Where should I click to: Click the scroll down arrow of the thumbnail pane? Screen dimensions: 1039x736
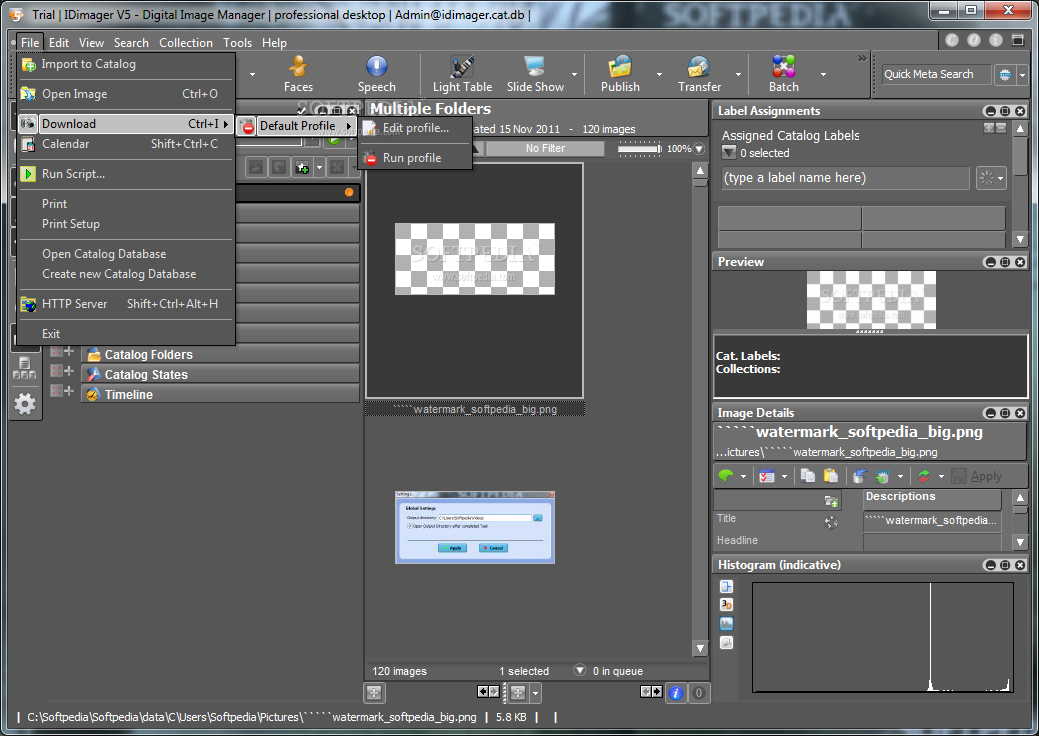[700, 648]
